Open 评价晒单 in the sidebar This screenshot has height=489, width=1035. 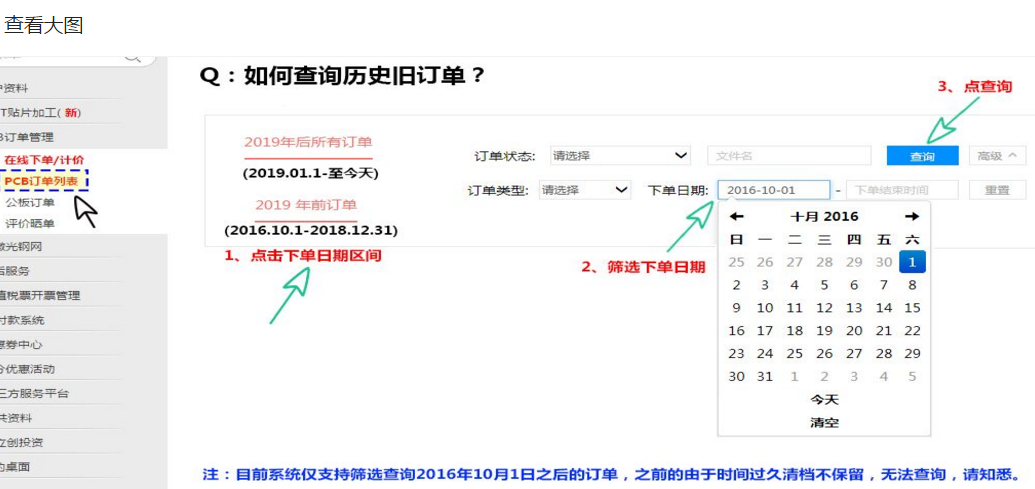point(30,223)
